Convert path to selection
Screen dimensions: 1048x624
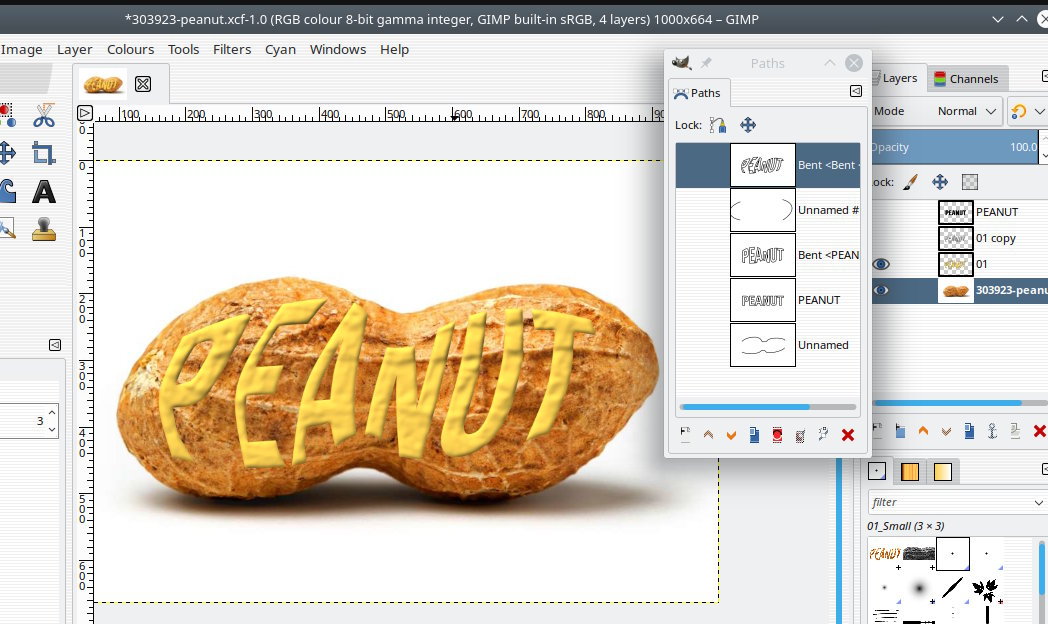(777, 435)
